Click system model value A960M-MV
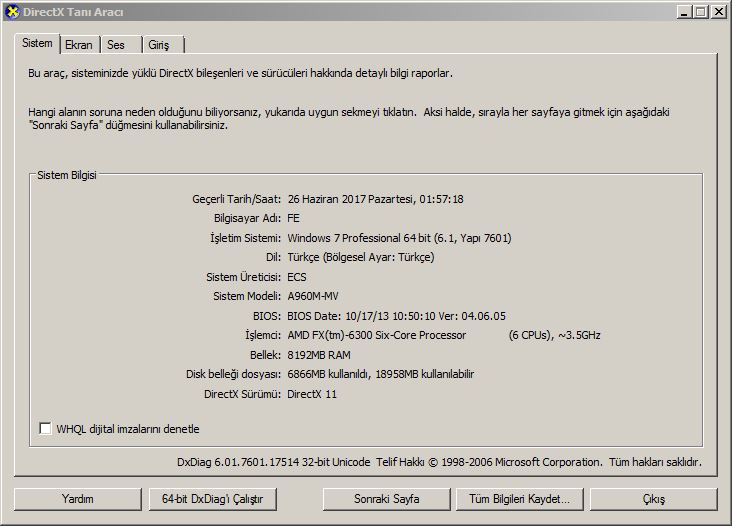Image resolution: width=732 pixels, height=526 pixels. pyautogui.click(x=313, y=296)
